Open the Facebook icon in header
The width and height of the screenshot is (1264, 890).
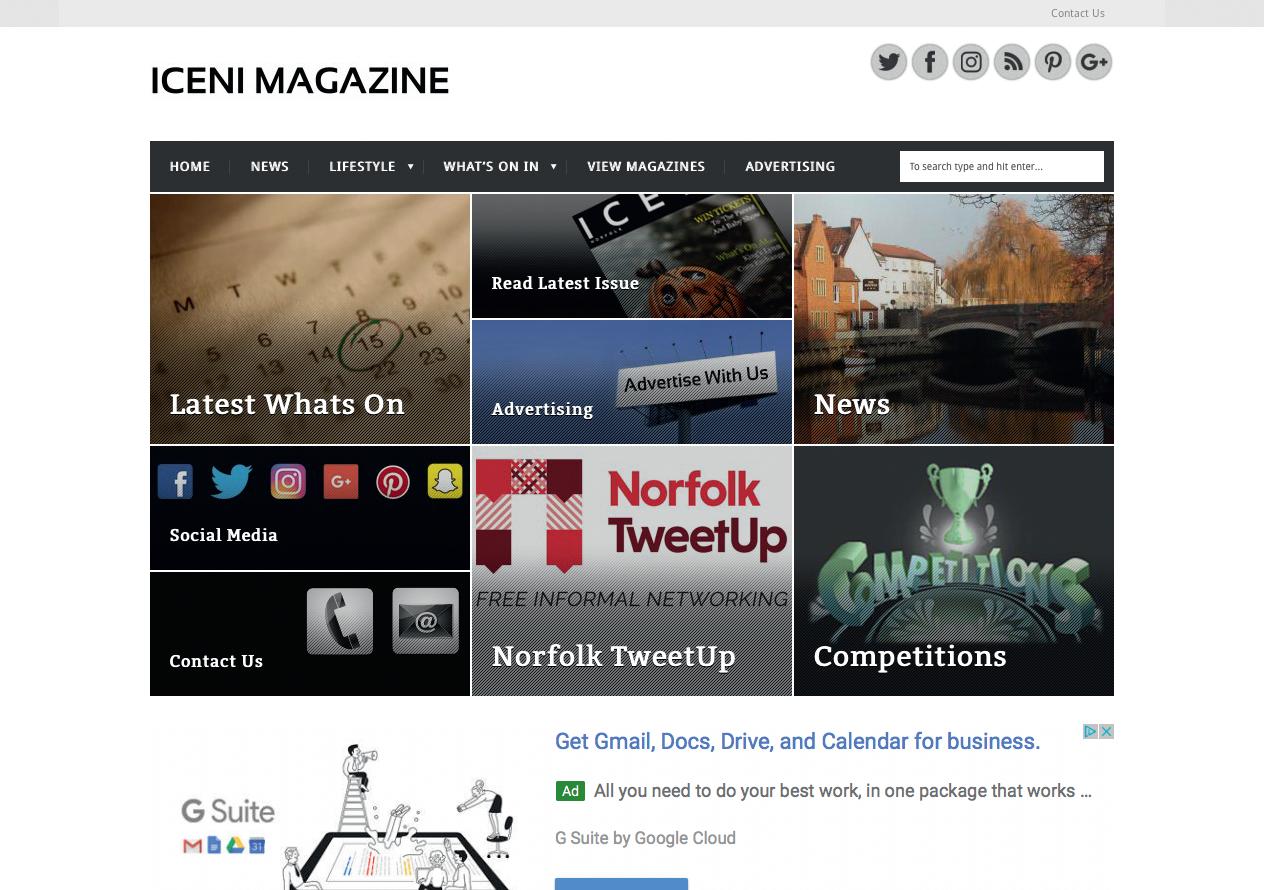(929, 62)
